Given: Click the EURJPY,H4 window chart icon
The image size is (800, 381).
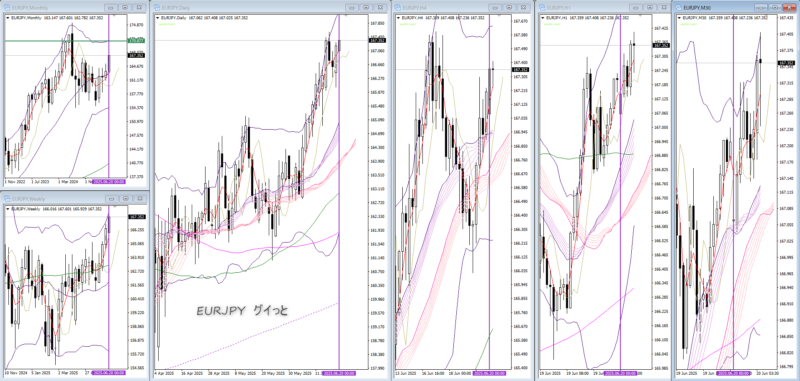Looking at the screenshot, I should [397, 8].
